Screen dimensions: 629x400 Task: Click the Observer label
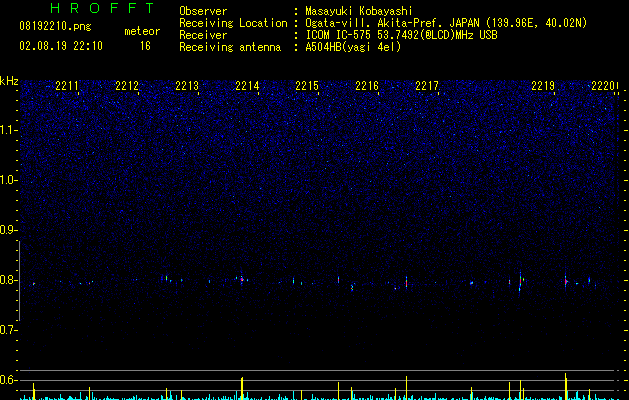(x=203, y=11)
